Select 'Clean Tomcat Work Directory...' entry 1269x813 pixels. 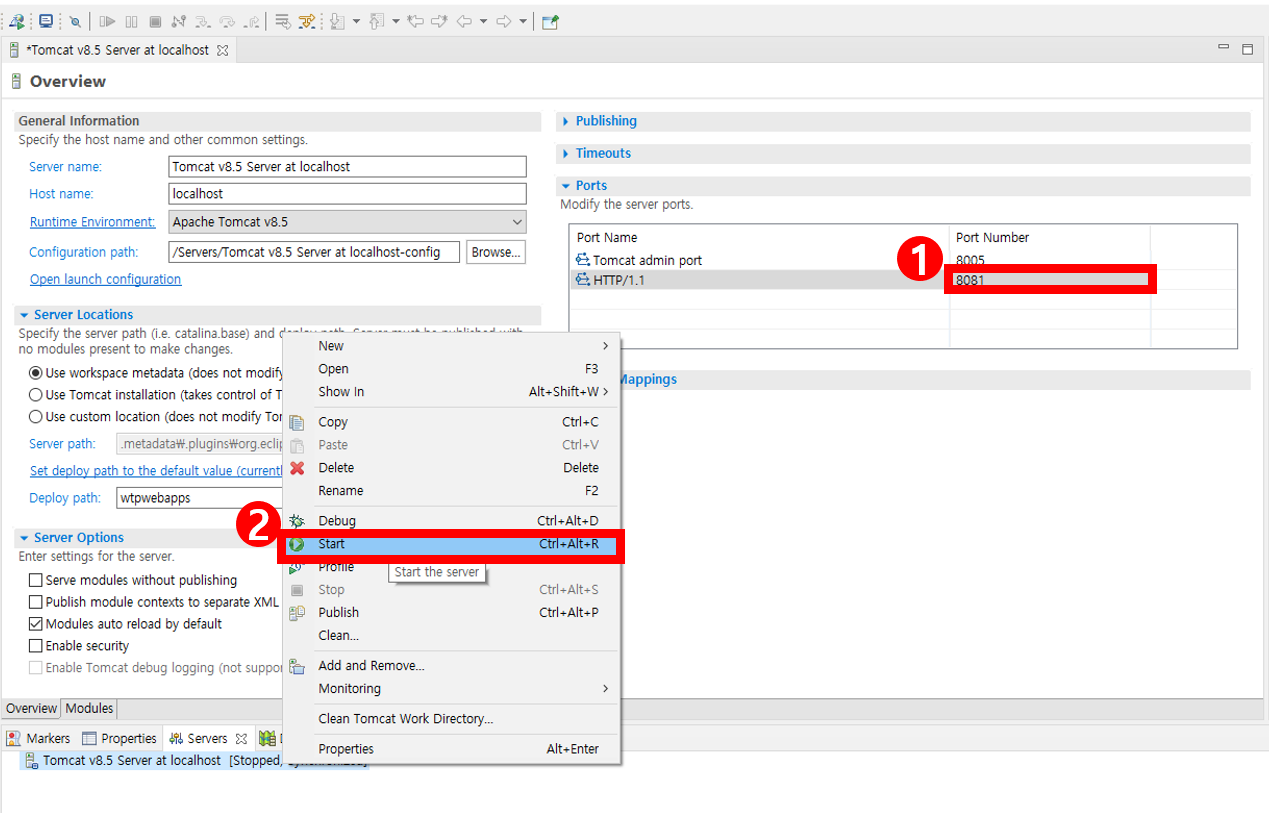(451, 719)
